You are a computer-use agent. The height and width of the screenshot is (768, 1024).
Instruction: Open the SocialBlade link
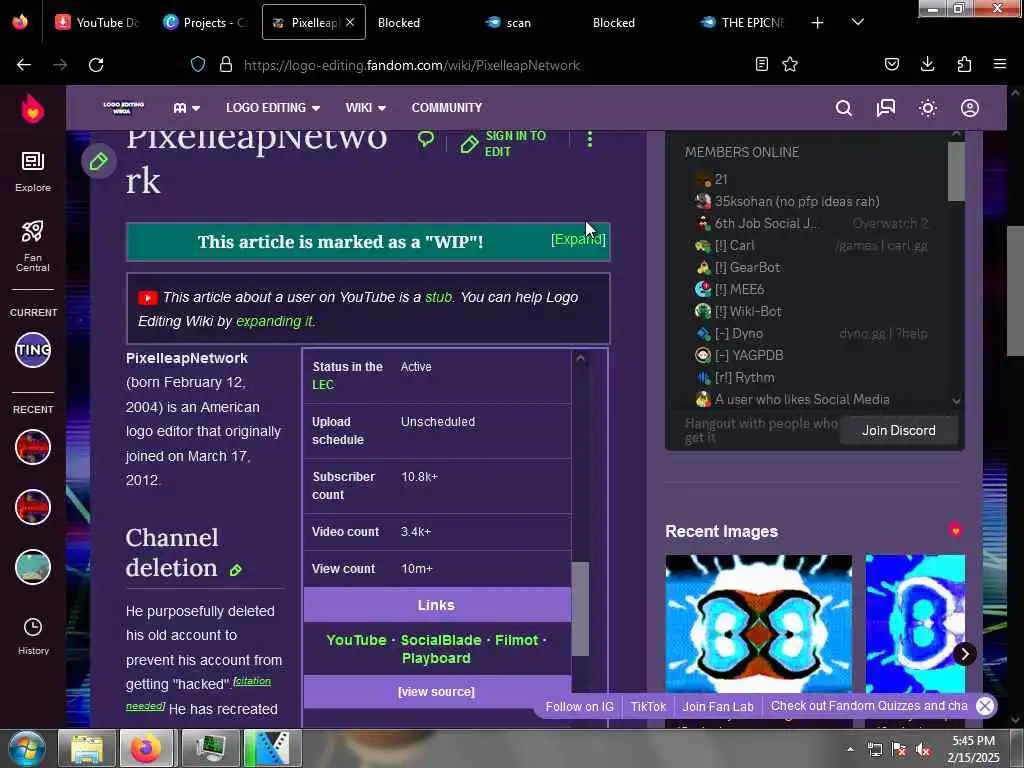pos(441,640)
